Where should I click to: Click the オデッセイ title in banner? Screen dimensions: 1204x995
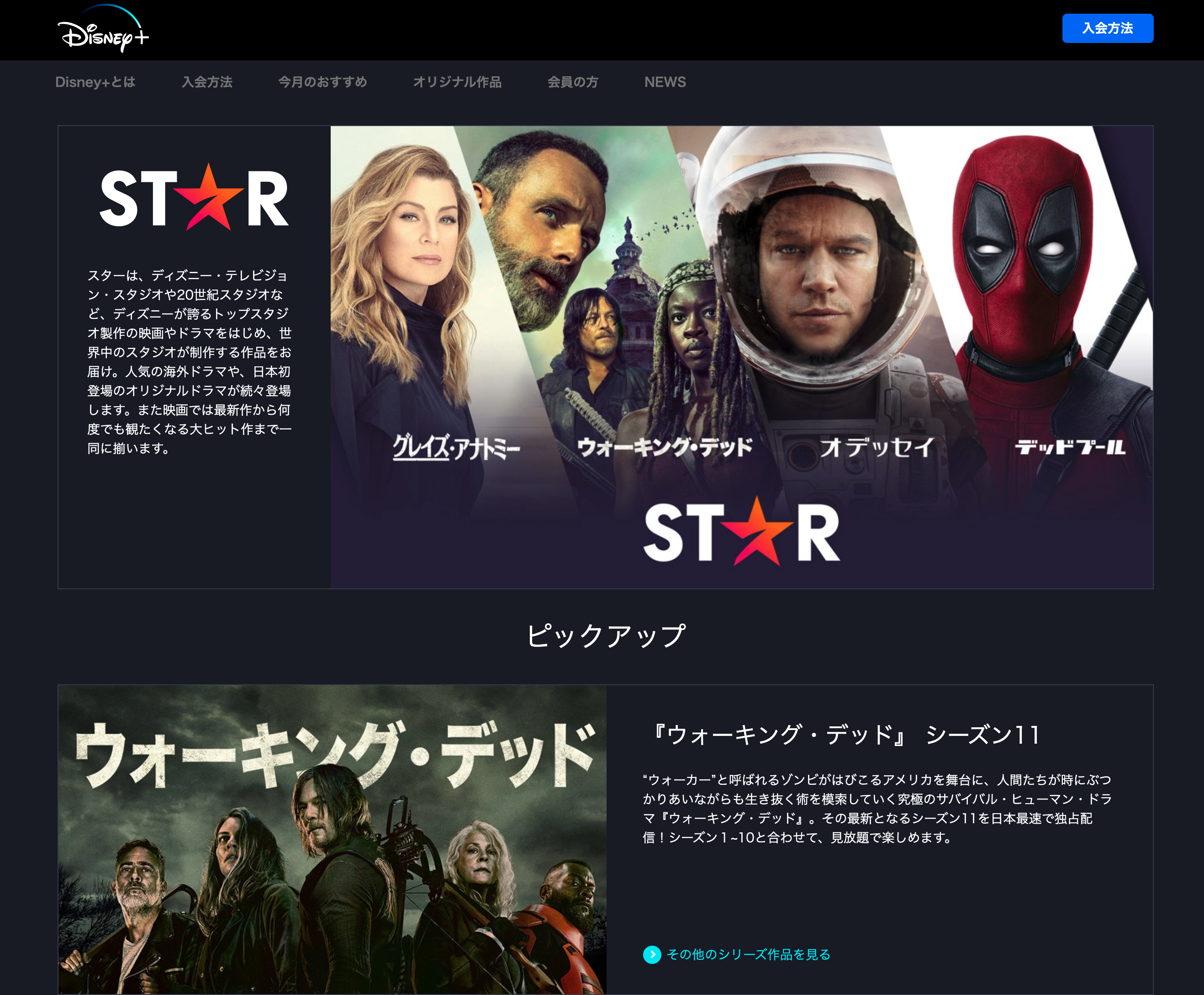(877, 447)
